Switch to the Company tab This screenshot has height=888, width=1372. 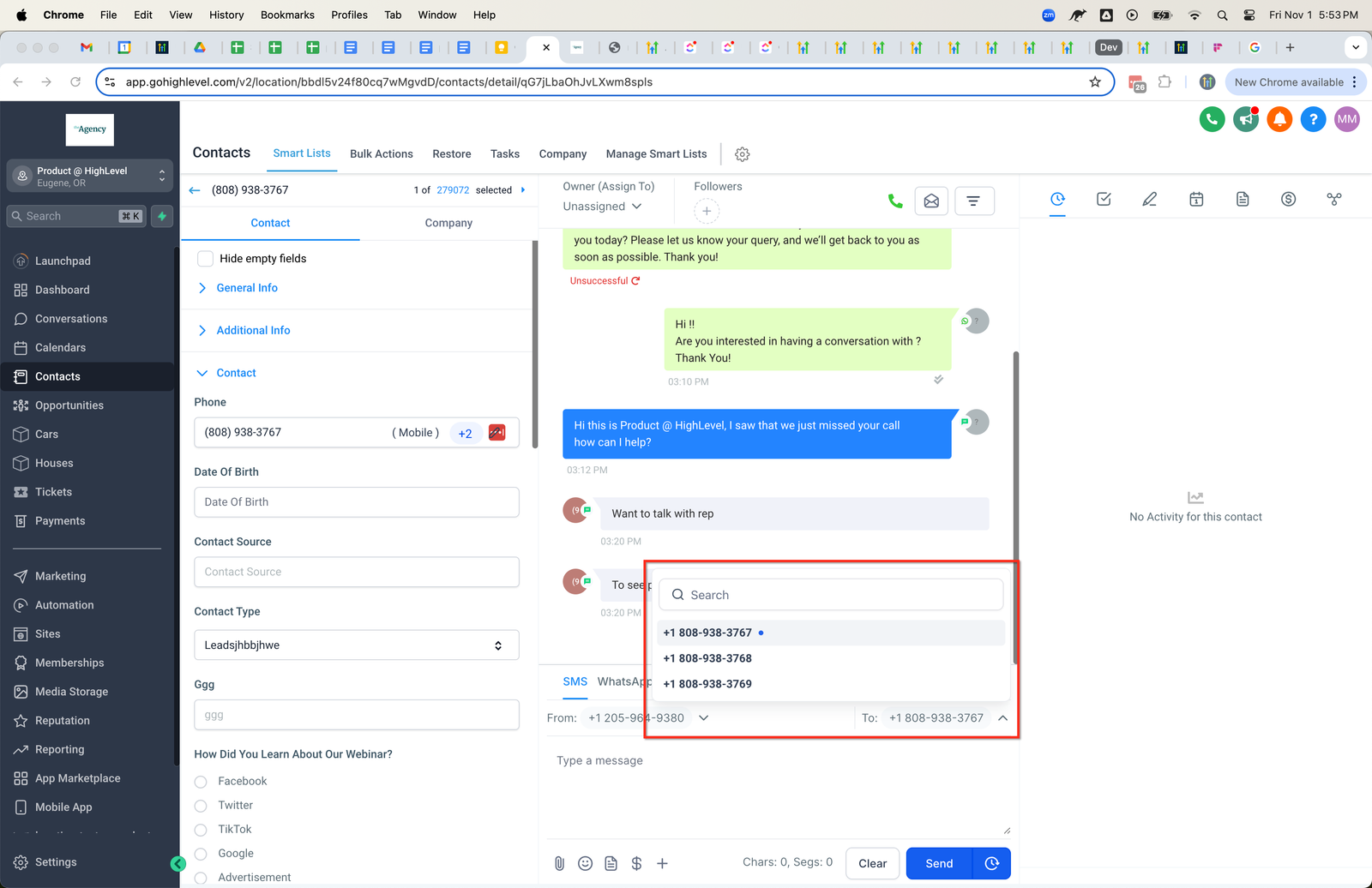click(448, 223)
